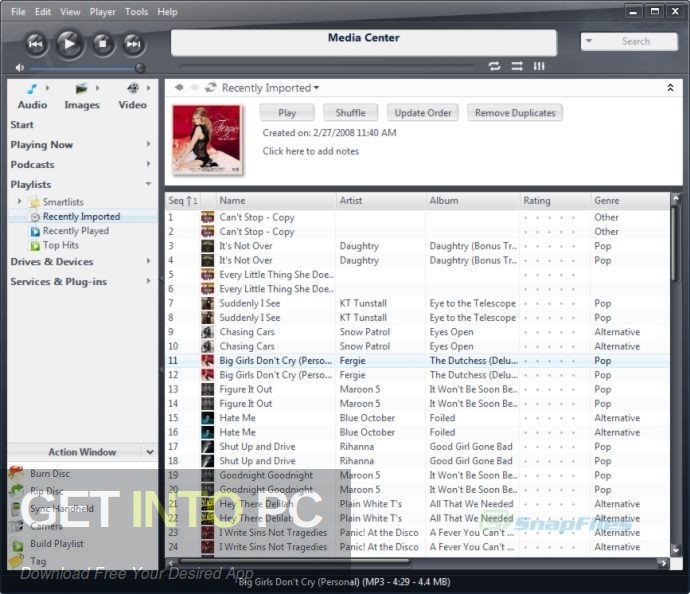This screenshot has width=690, height=594.
Task: Open the View menu
Action: (x=70, y=12)
